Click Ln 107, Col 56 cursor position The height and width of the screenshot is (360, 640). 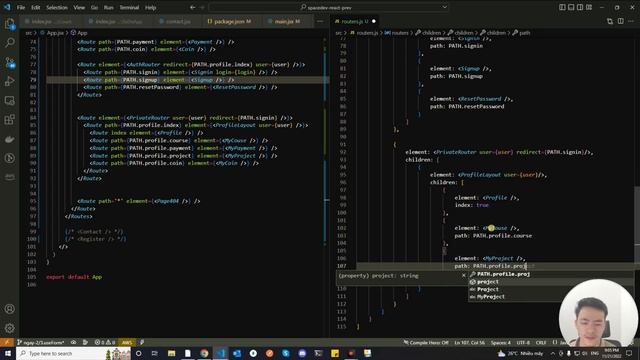pos(469,342)
